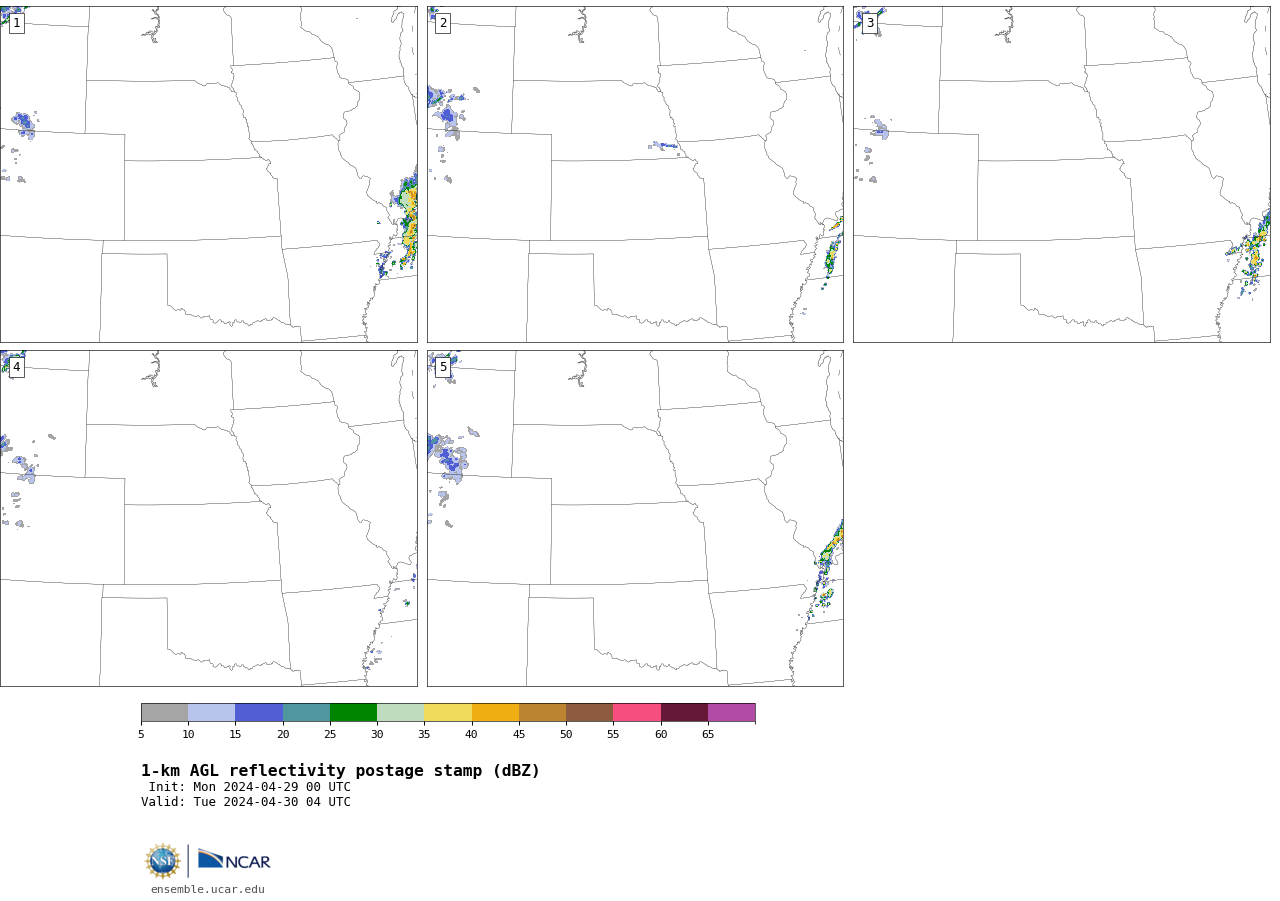Click the NCAR logo
This screenshot has width=1280, height=901.
click(x=234, y=860)
